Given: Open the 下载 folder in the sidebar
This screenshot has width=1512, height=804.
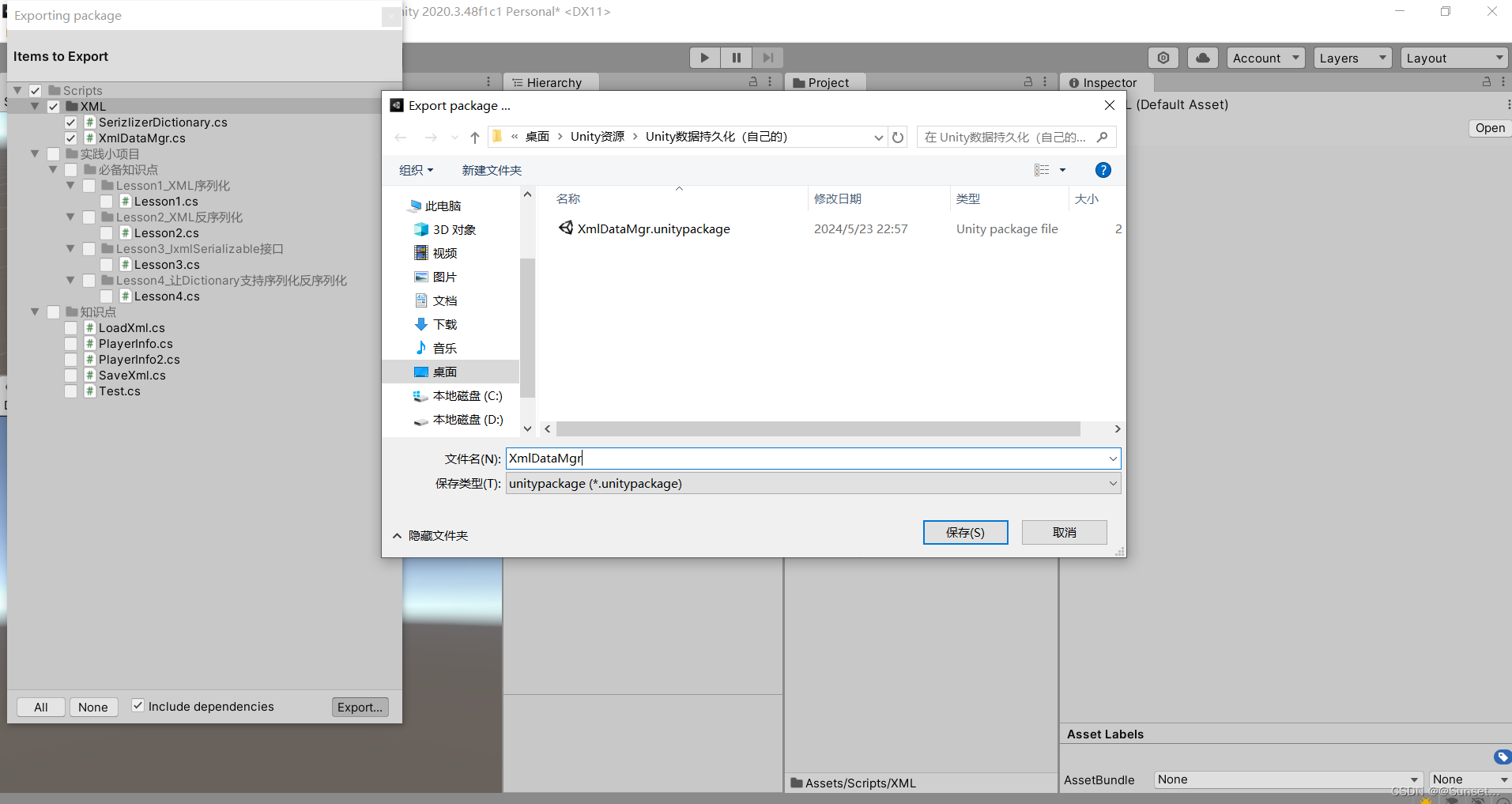Looking at the screenshot, I should click(436, 325).
